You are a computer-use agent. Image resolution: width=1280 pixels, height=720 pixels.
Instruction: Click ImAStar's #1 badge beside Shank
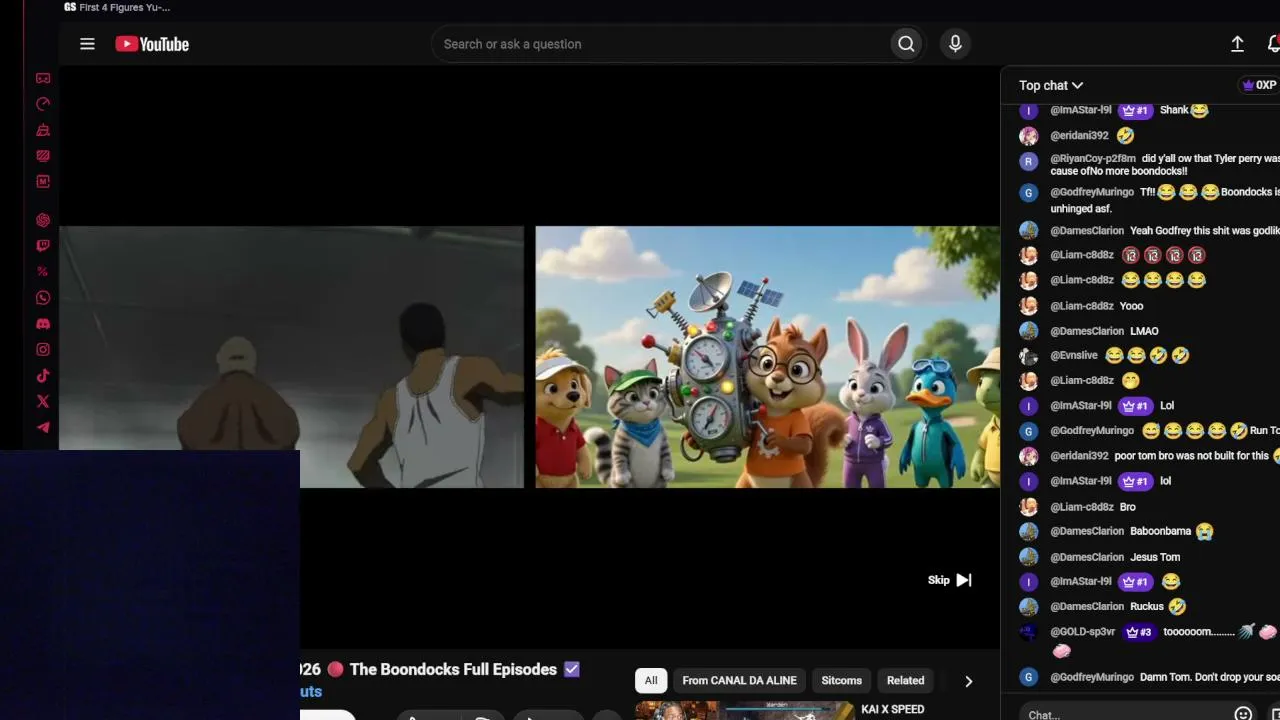point(1134,110)
